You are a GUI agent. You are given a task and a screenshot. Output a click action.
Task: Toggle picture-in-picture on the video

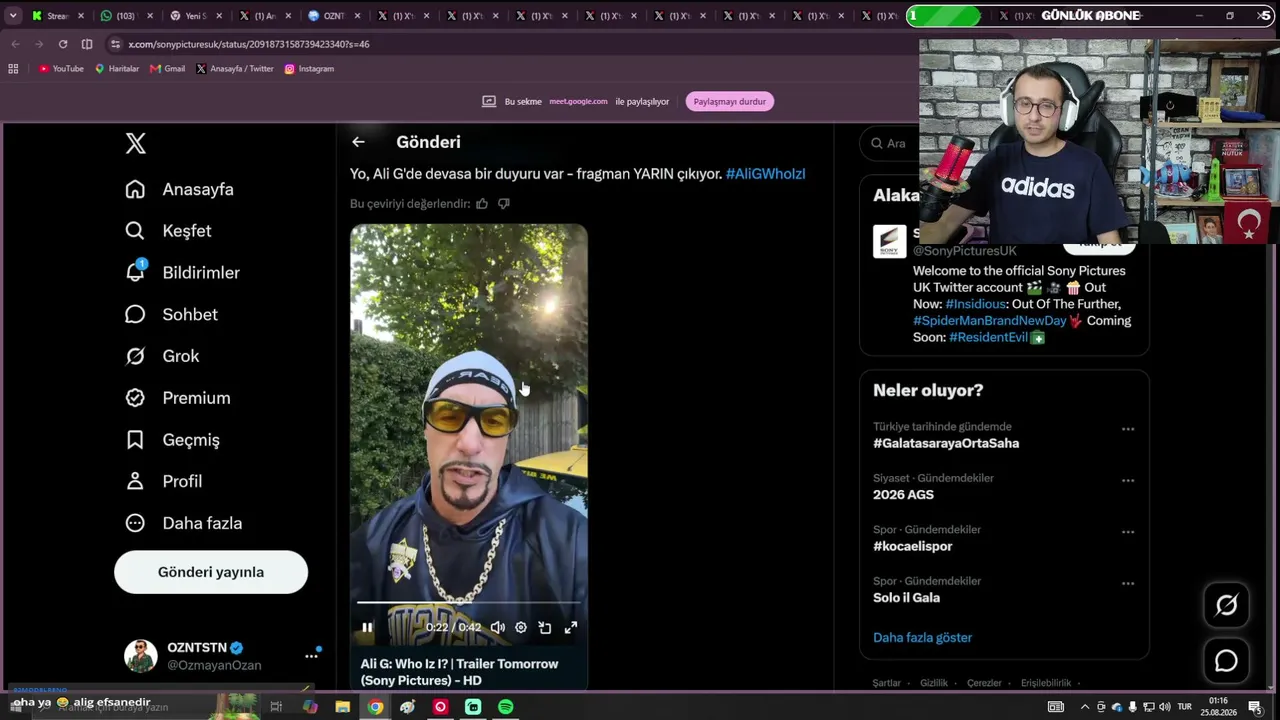click(545, 628)
